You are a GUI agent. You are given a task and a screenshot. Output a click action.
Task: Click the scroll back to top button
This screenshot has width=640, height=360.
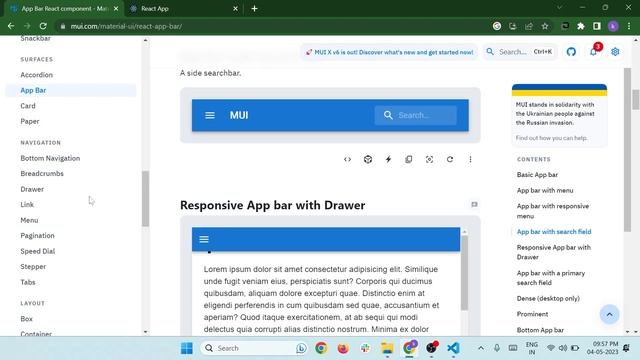[609, 314]
